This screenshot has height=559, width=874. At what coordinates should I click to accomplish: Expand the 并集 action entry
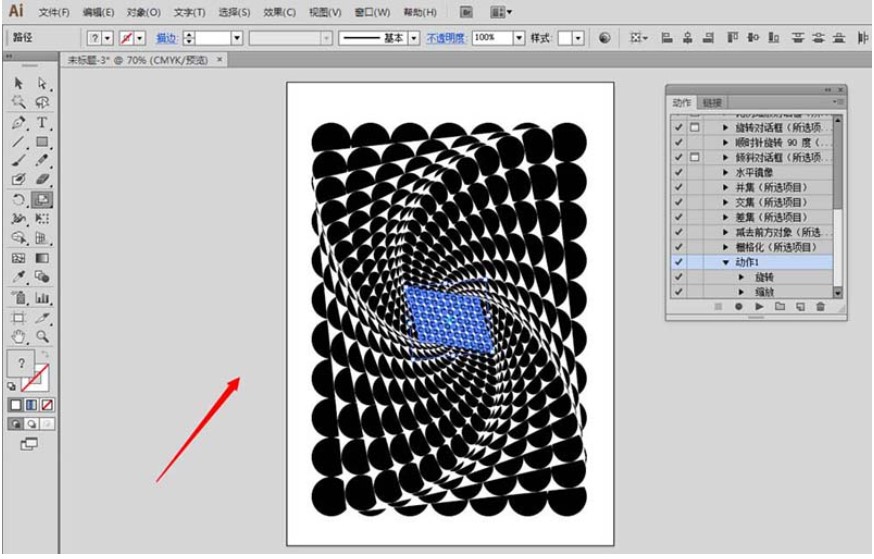(x=726, y=187)
